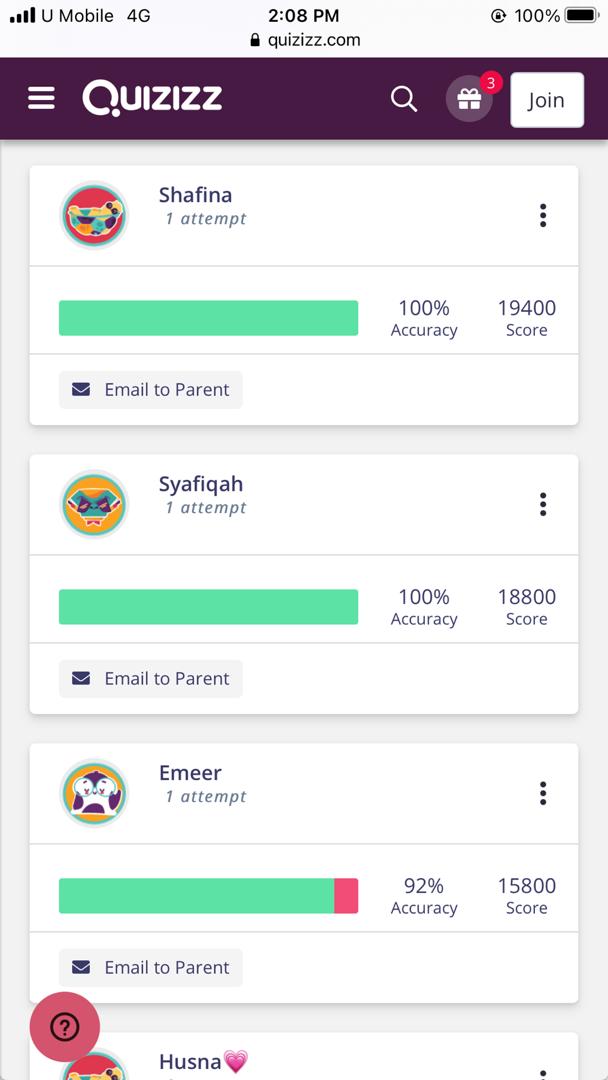Tap Emeer's avatar image
608x1080 pixels.
tap(94, 793)
